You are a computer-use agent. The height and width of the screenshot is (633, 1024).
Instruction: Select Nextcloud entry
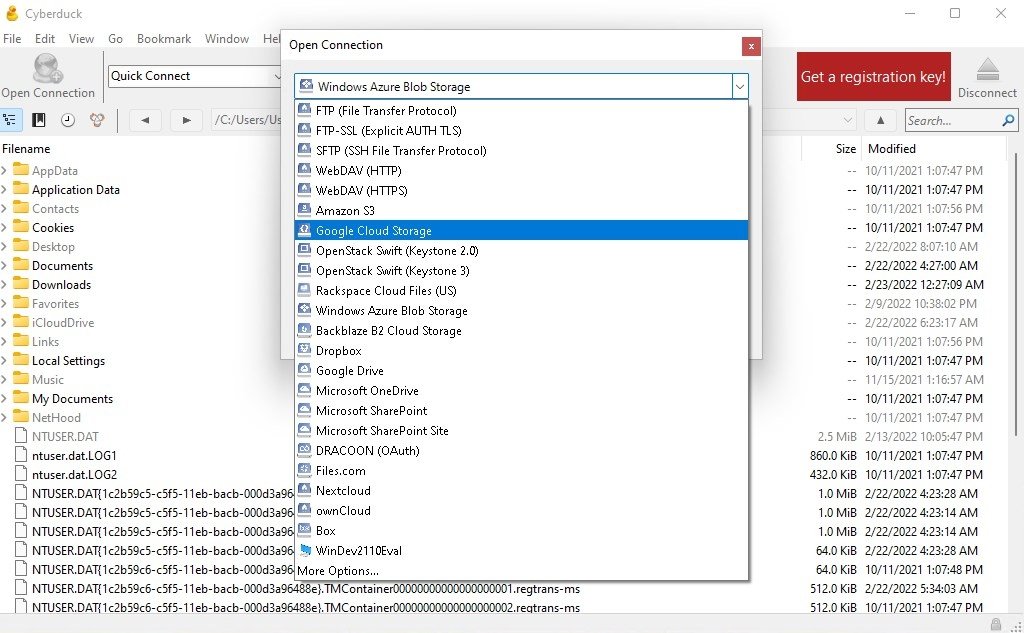coord(521,490)
